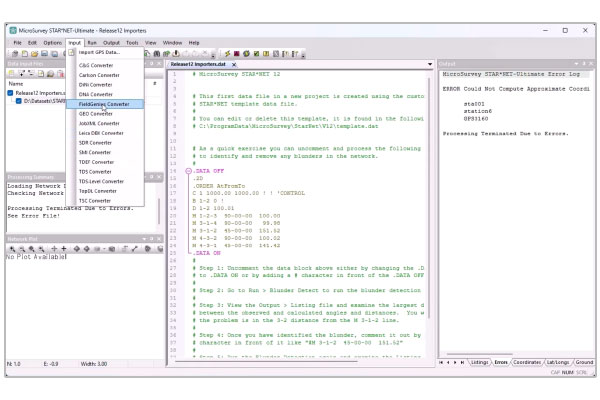Click the first output list navigation arrow
Viewport: 600px width, 400px height.
[441, 362]
